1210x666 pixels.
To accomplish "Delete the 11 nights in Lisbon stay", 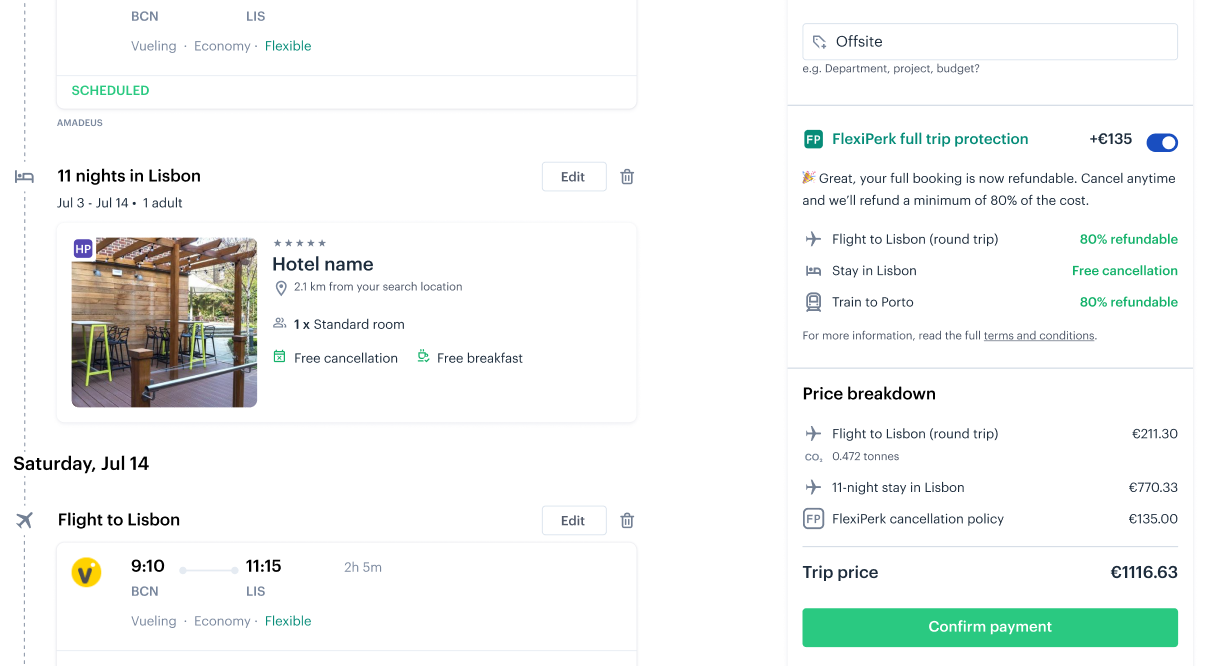I will 627,177.
